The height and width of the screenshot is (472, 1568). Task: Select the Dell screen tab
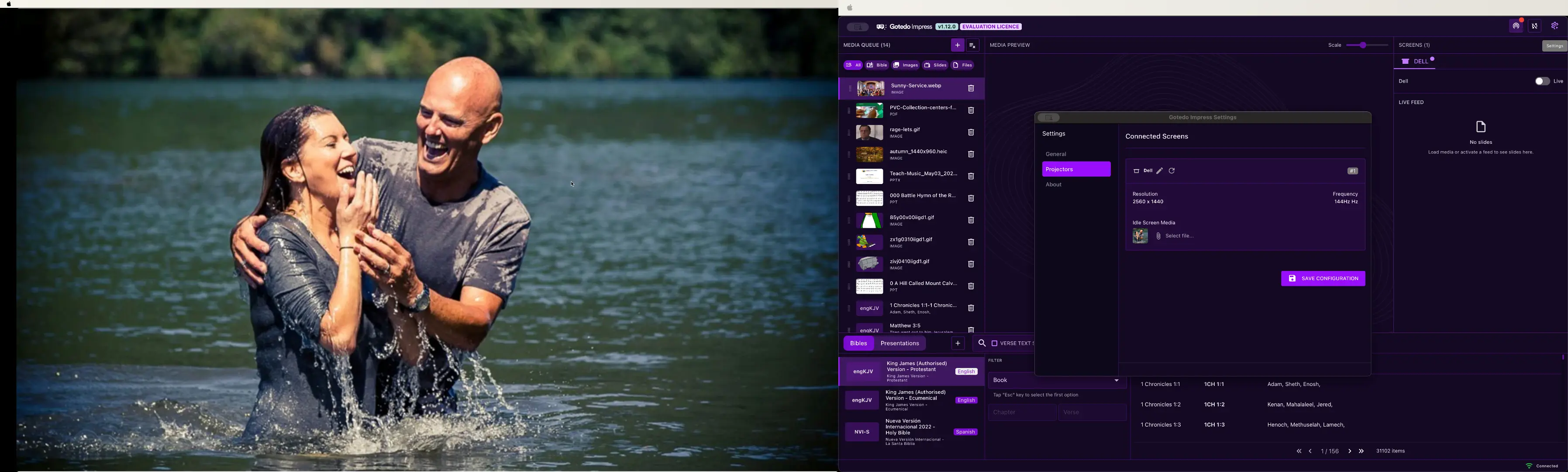(1416, 62)
